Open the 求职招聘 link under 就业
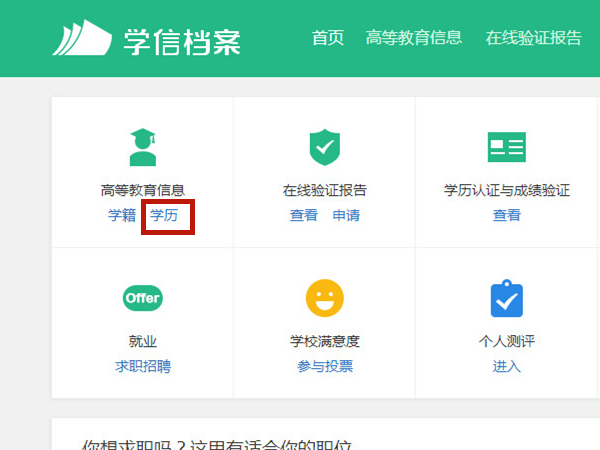 tap(143, 366)
